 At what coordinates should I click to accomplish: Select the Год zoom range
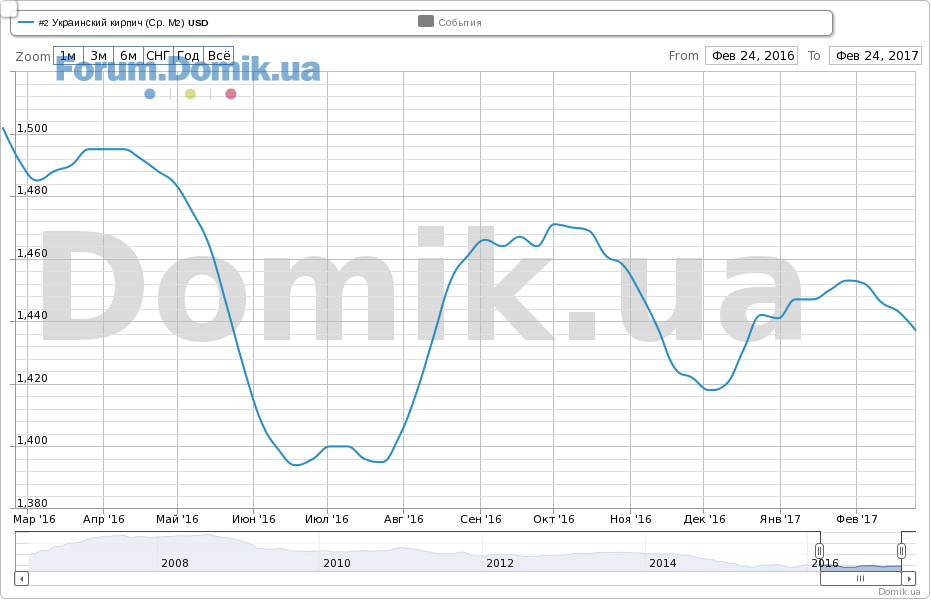(189, 56)
